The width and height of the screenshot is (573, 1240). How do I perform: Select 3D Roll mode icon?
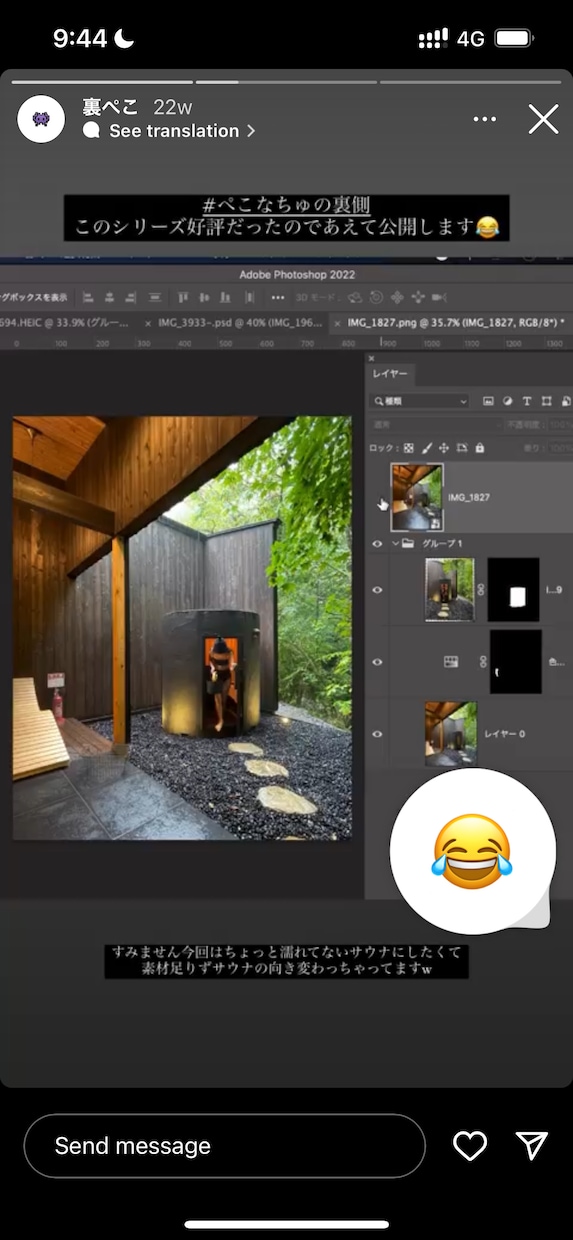(x=376, y=297)
